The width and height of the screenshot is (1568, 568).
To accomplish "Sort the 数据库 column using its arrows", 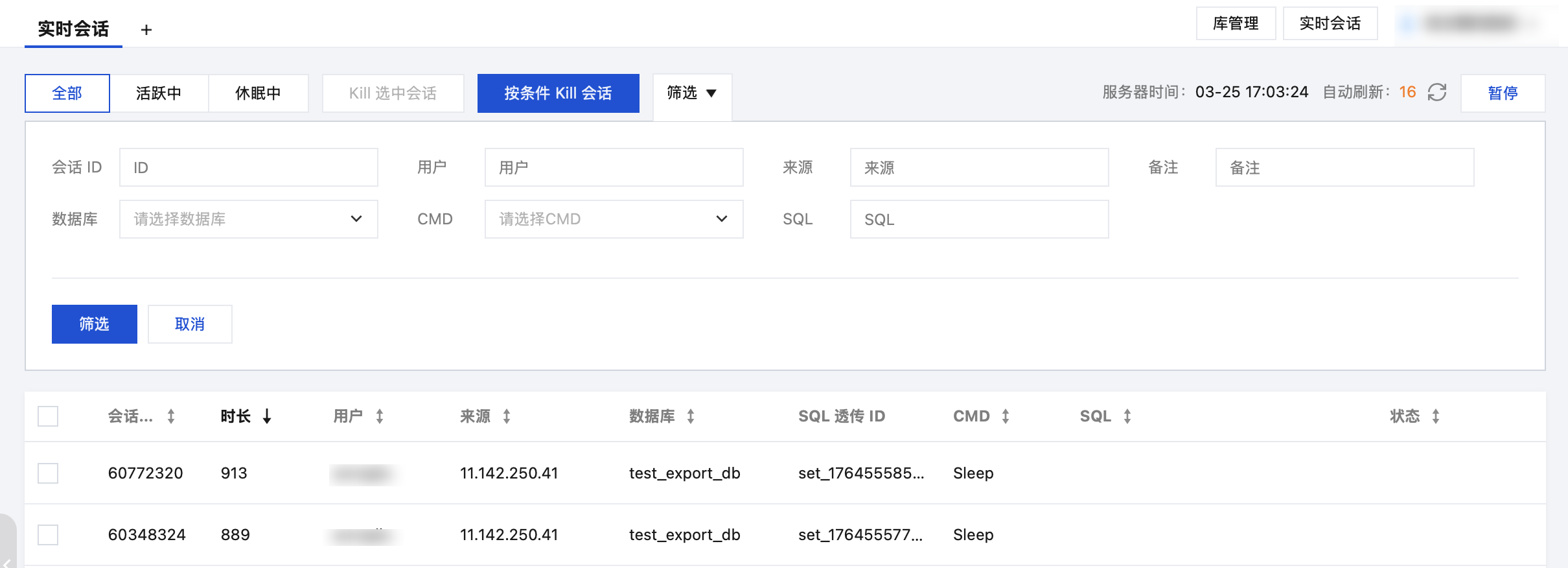I will [691, 416].
